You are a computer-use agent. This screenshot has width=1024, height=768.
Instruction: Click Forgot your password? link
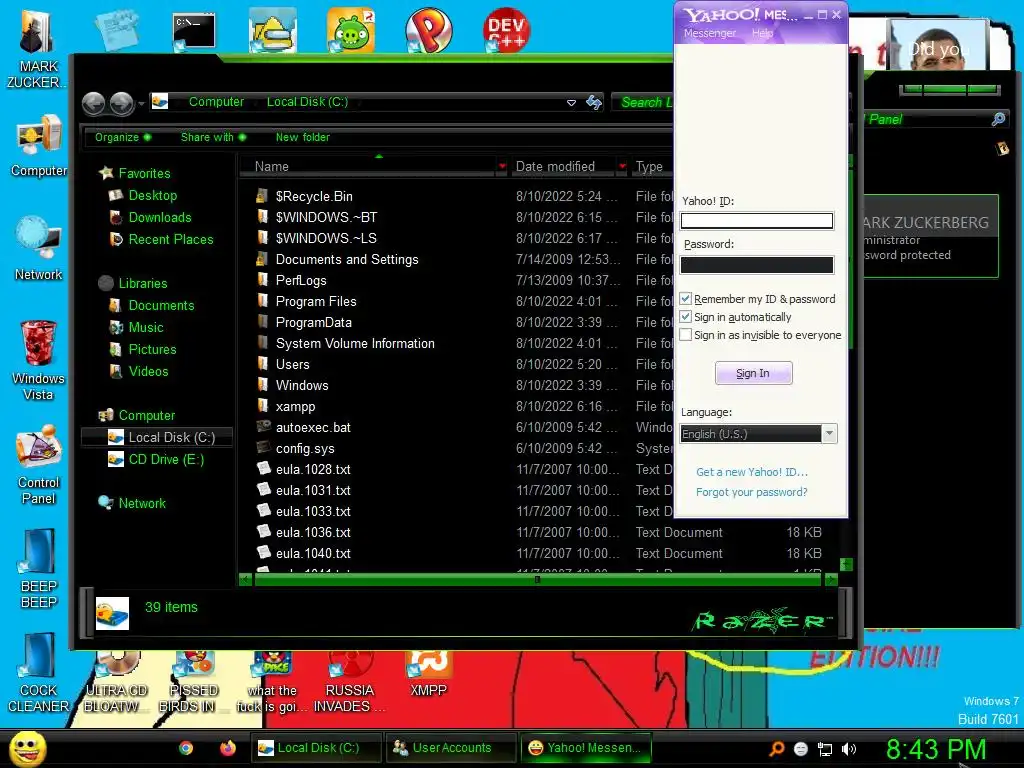tap(752, 492)
